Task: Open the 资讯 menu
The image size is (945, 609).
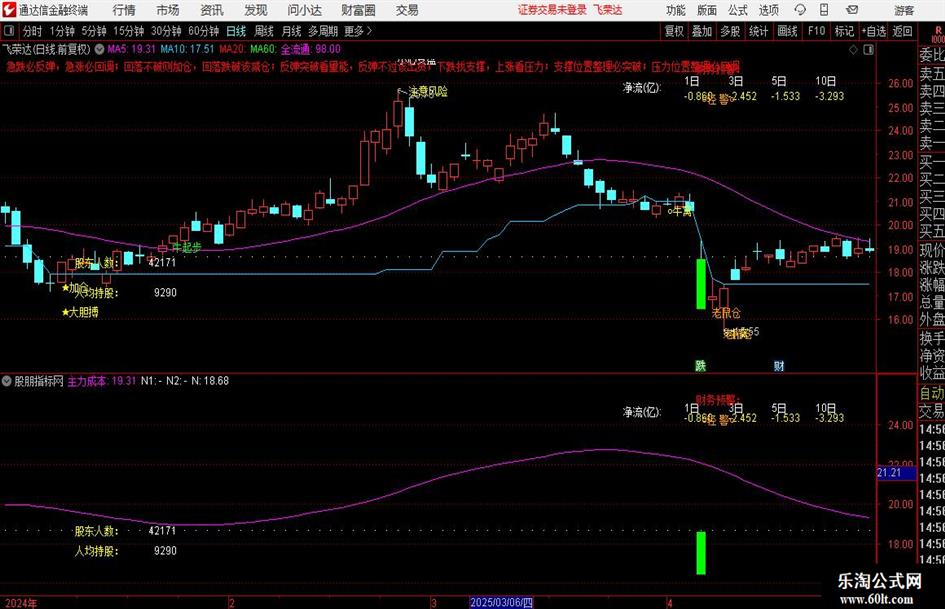Action: point(212,10)
